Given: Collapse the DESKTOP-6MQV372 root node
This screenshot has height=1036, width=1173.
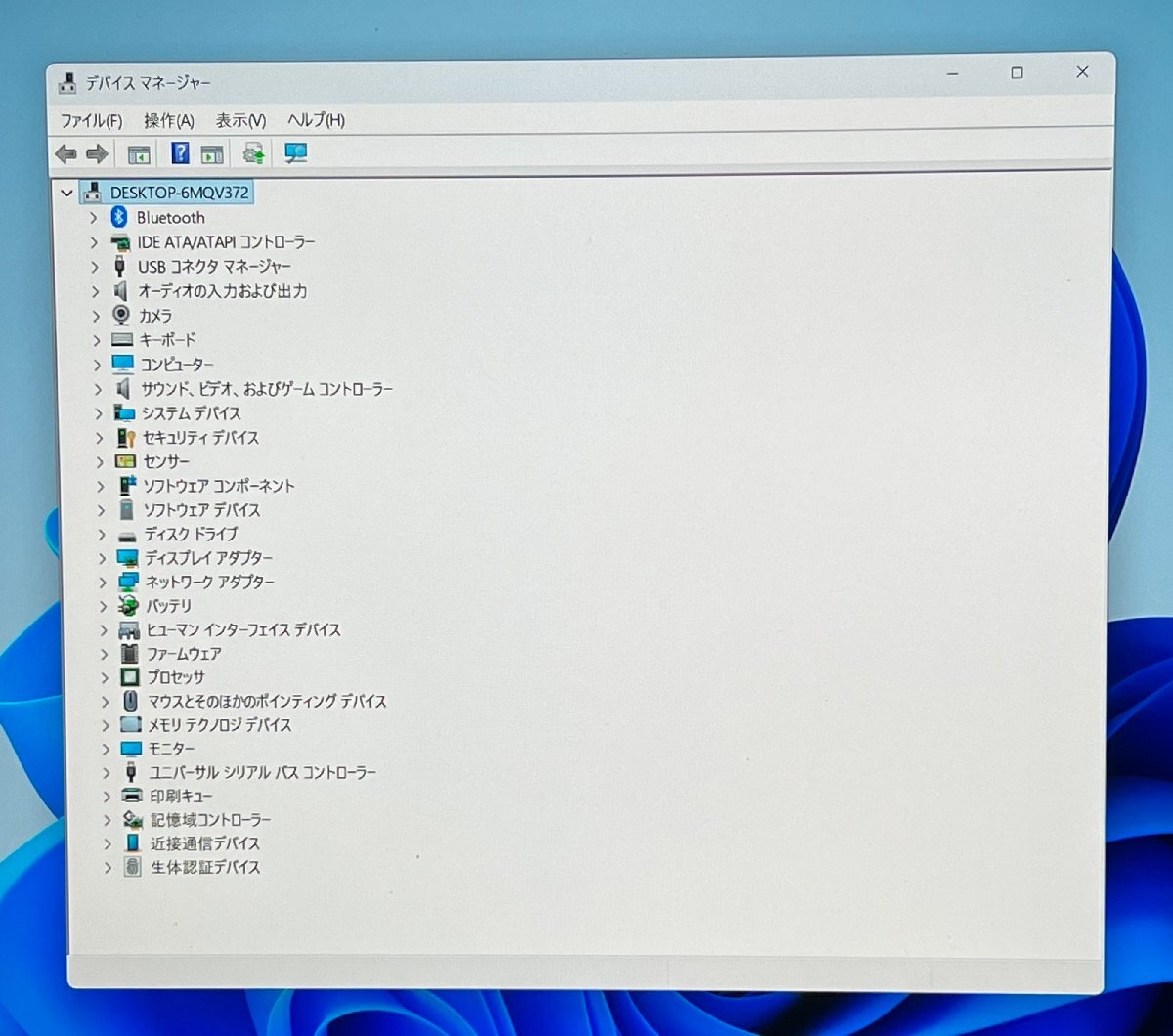Looking at the screenshot, I should (66, 193).
